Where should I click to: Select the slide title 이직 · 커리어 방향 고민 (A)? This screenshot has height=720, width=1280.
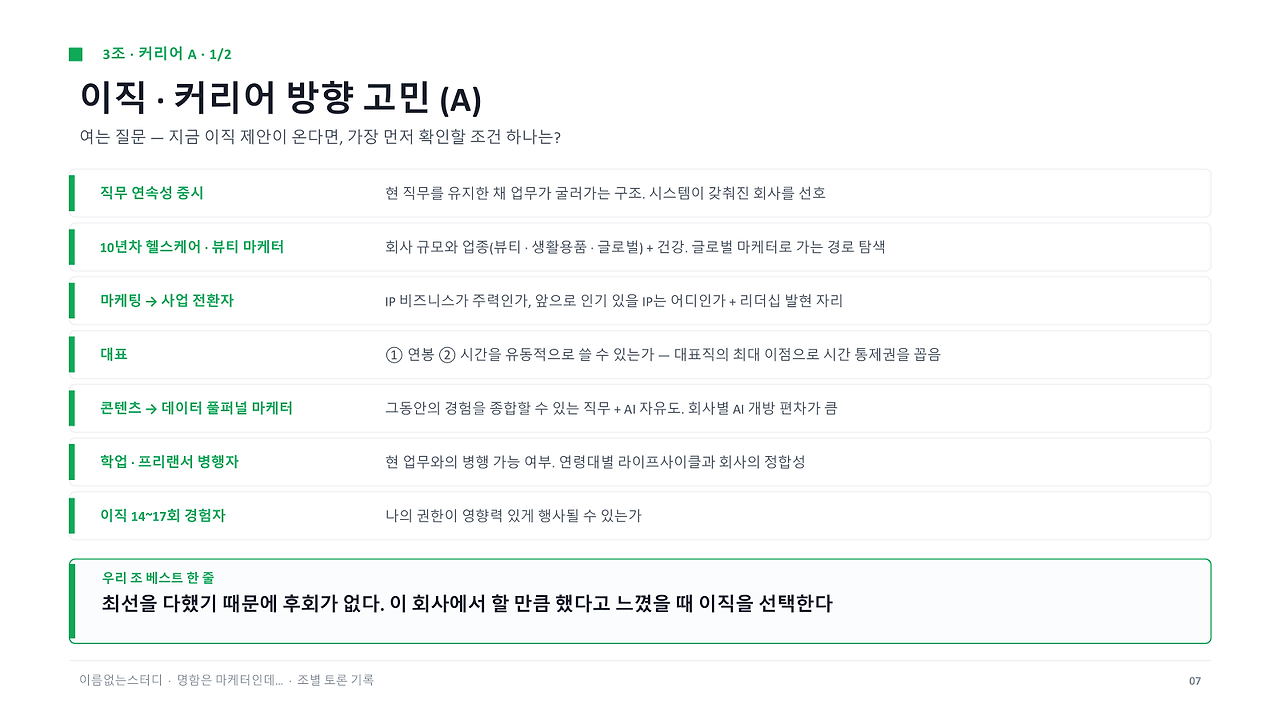point(280,98)
